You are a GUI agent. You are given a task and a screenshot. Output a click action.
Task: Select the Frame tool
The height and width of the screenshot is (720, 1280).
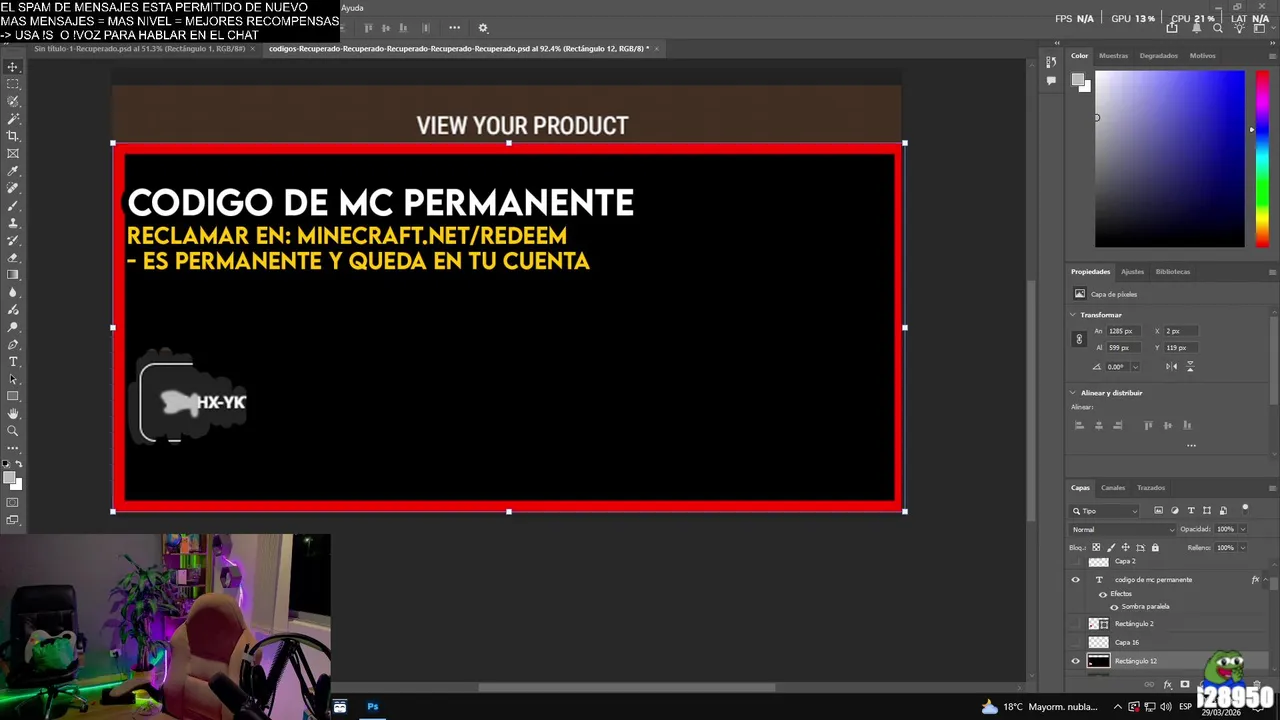coord(13,153)
